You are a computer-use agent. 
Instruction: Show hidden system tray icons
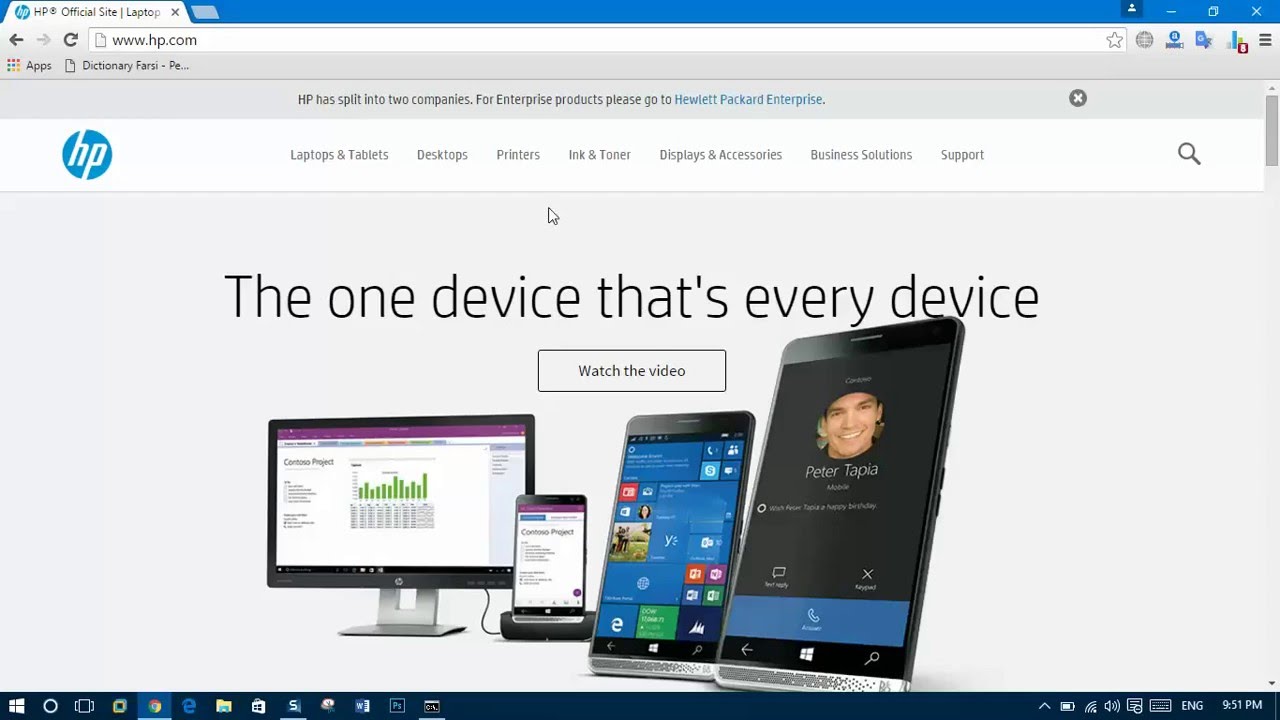(1044, 706)
